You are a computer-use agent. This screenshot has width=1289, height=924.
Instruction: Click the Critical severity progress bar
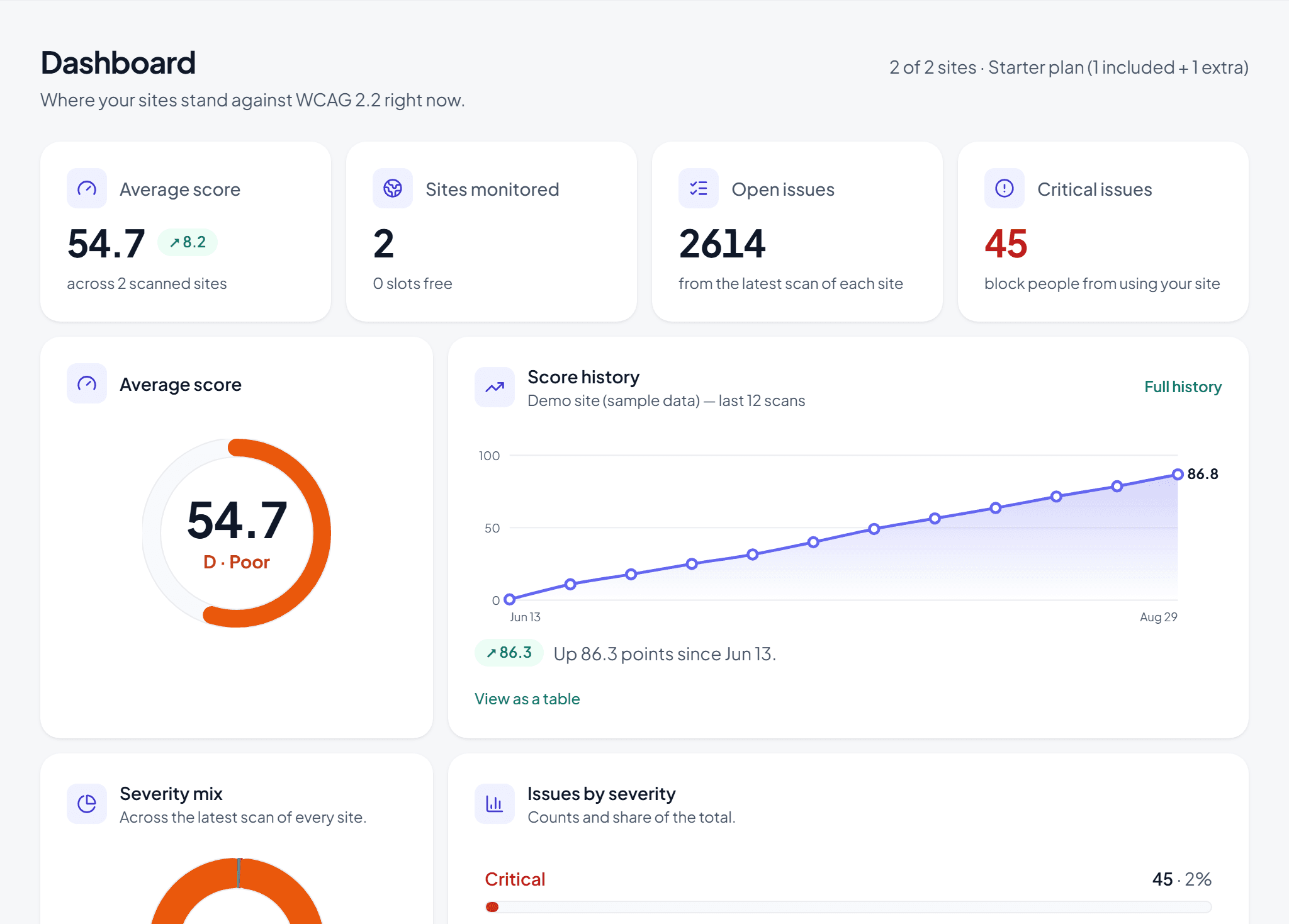(848, 907)
